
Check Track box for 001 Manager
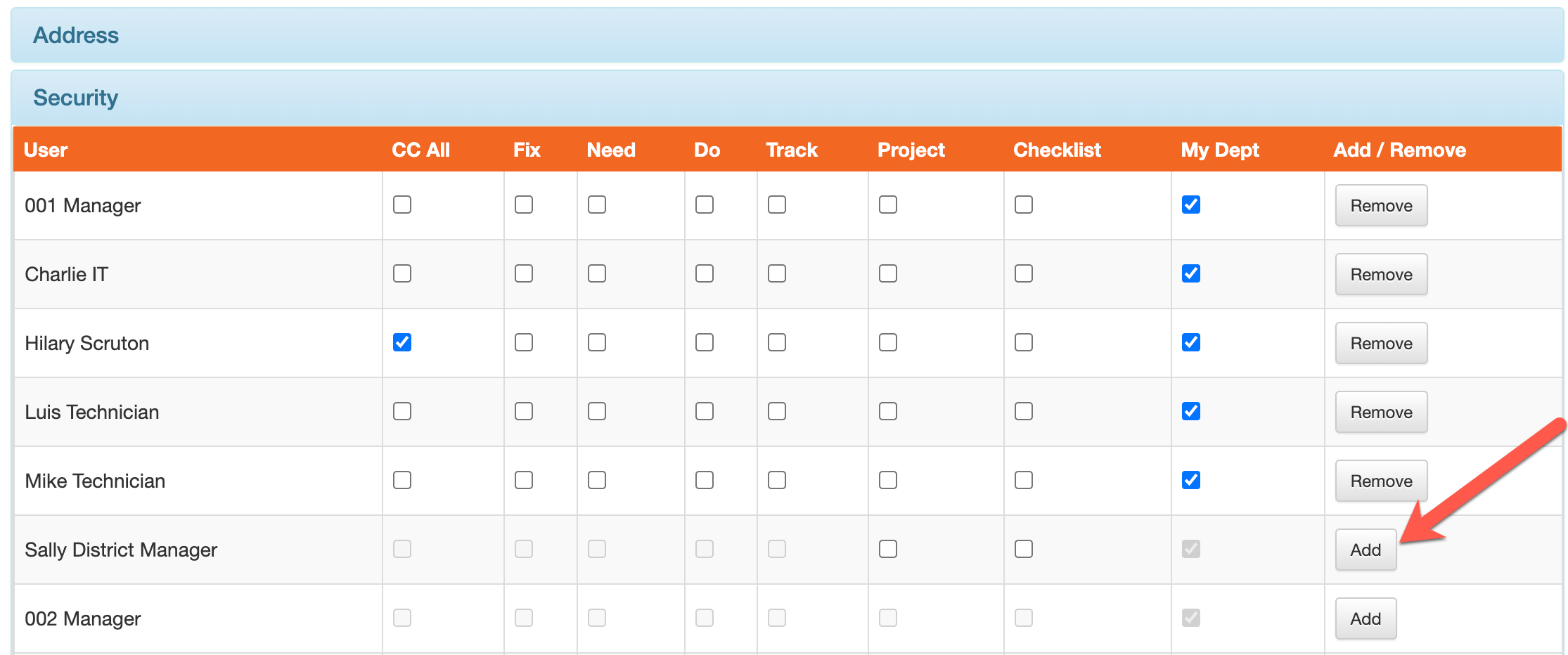(777, 205)
